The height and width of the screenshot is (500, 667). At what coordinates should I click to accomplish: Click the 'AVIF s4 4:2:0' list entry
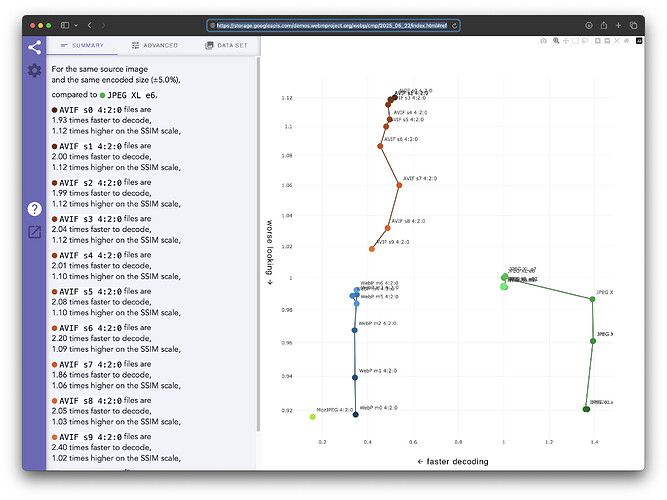click(x=91, y=255)
